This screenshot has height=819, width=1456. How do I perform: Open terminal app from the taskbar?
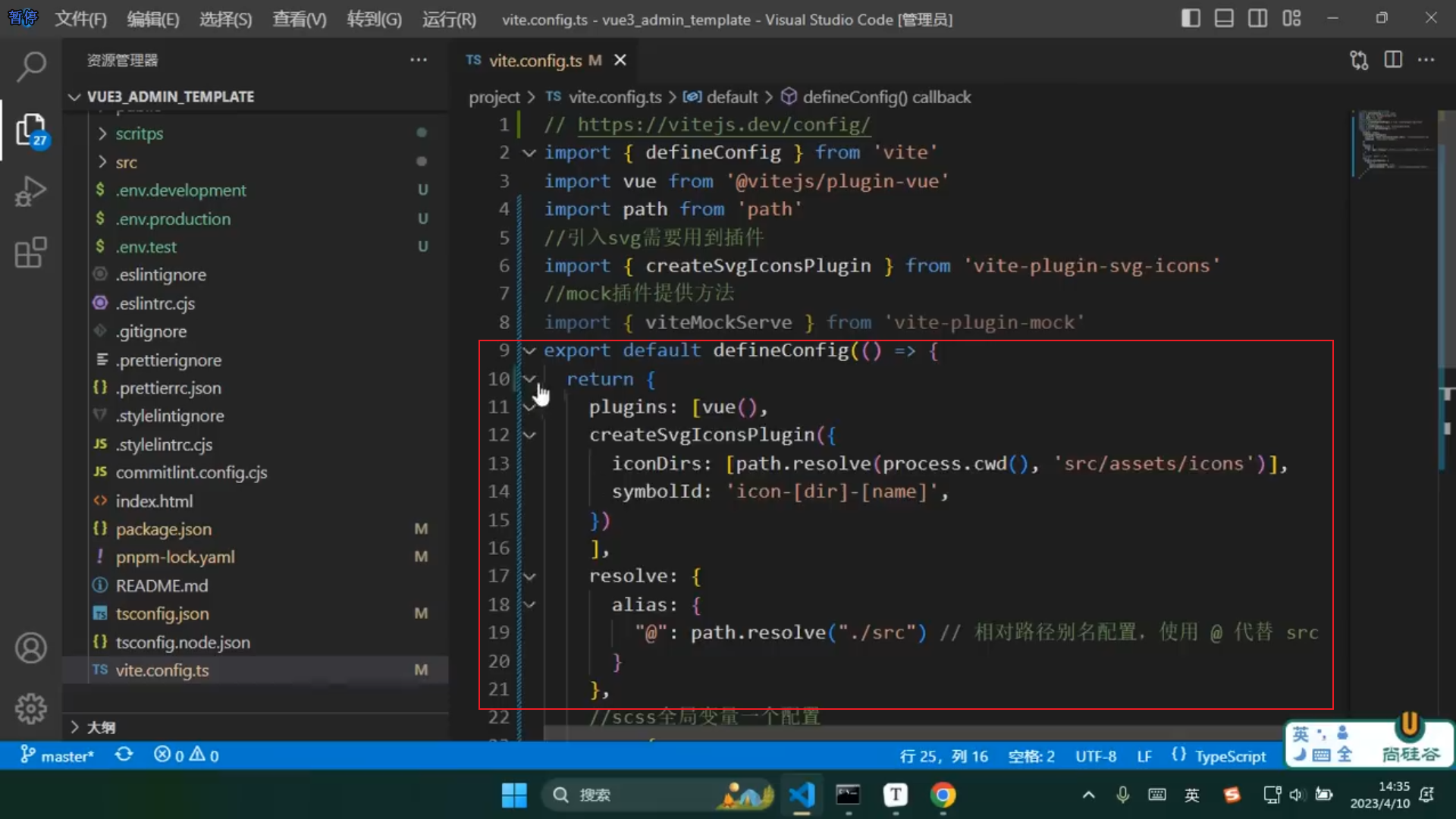coord(848,795)
